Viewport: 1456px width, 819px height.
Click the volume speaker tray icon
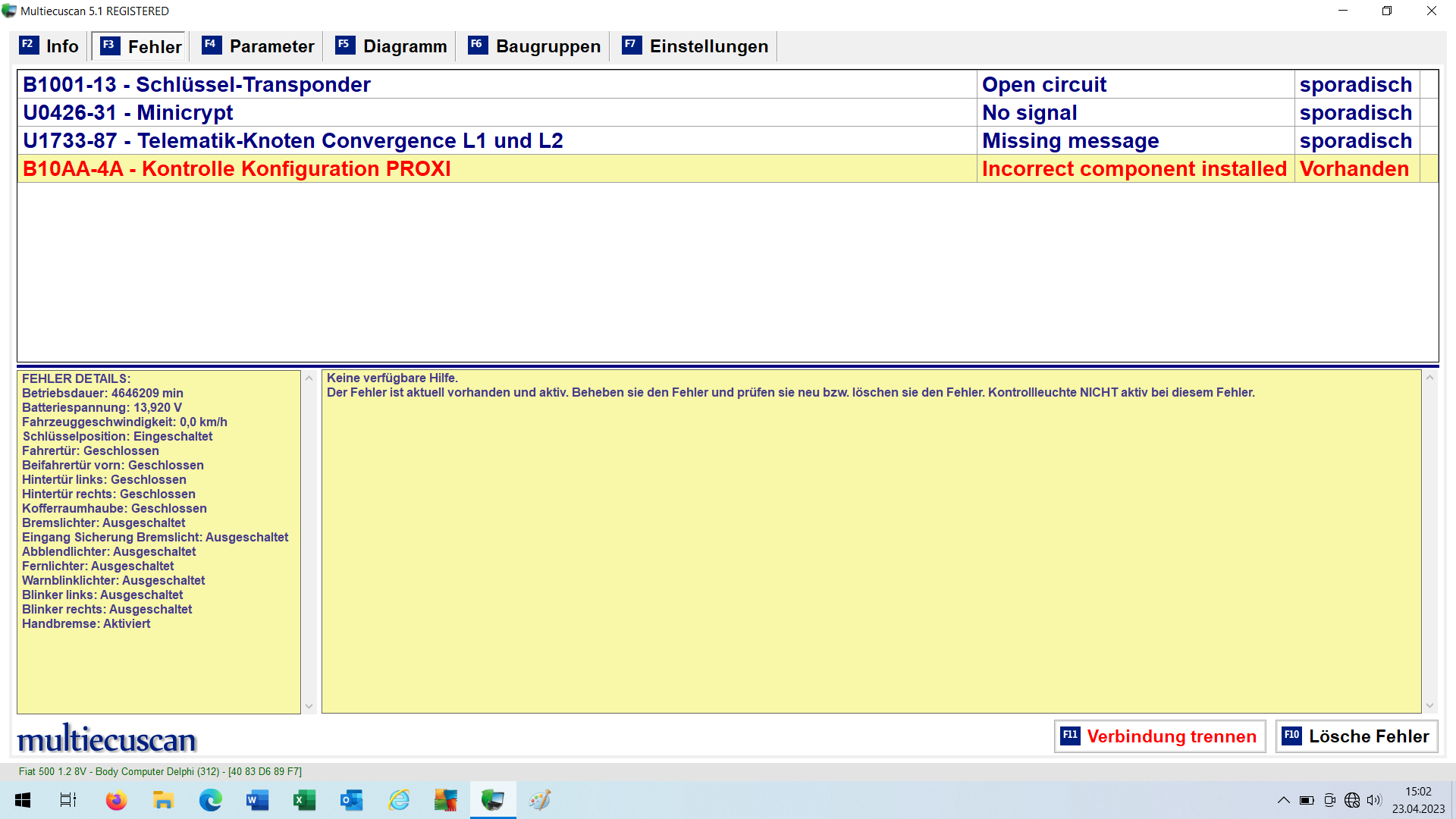1374,800
